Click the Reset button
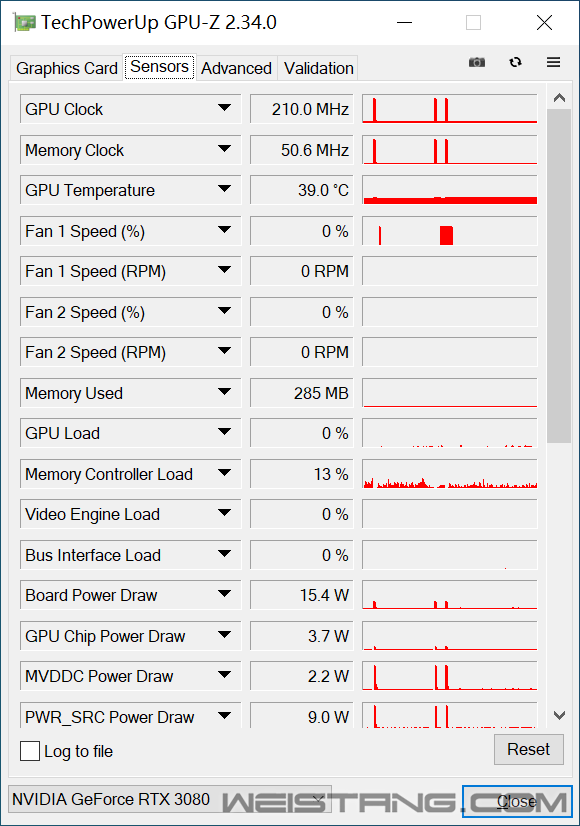 (528, 749)
